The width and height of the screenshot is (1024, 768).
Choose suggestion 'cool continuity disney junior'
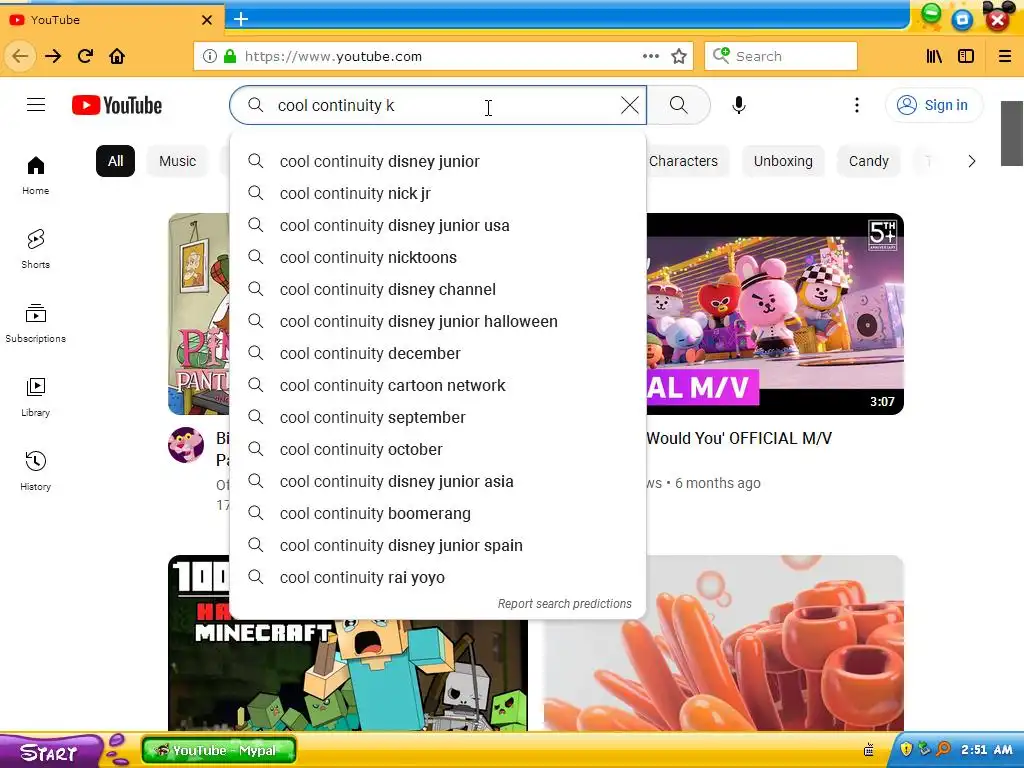(x=438, y=161)
